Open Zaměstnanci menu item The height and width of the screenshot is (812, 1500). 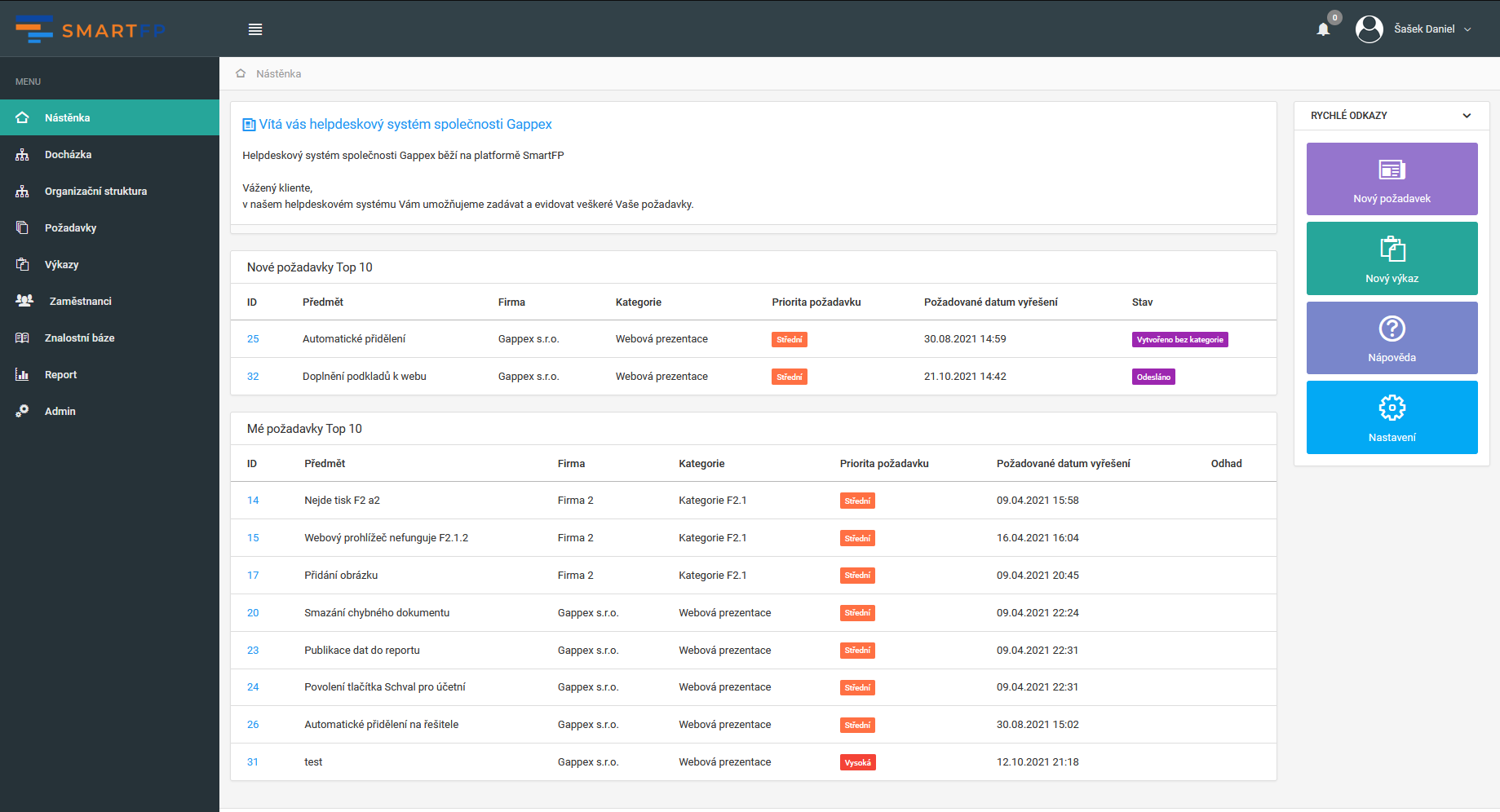(109, 301)
